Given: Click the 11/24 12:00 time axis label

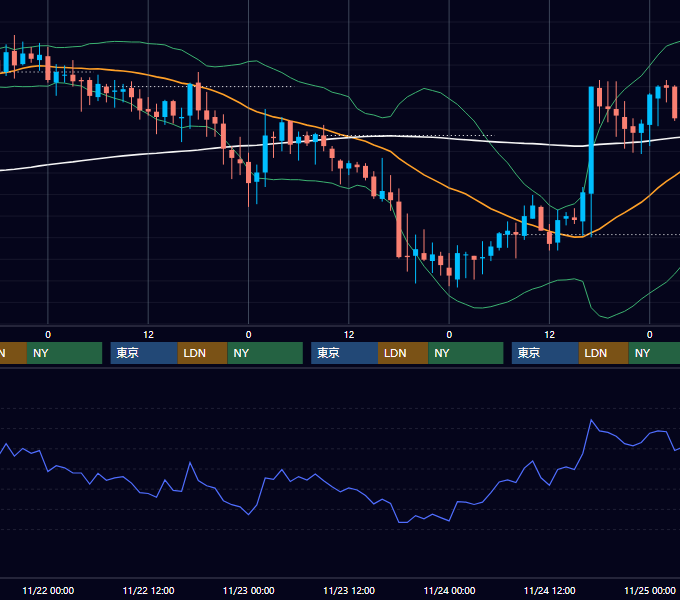Looking at the screenshot, I should tap(549, 590).
